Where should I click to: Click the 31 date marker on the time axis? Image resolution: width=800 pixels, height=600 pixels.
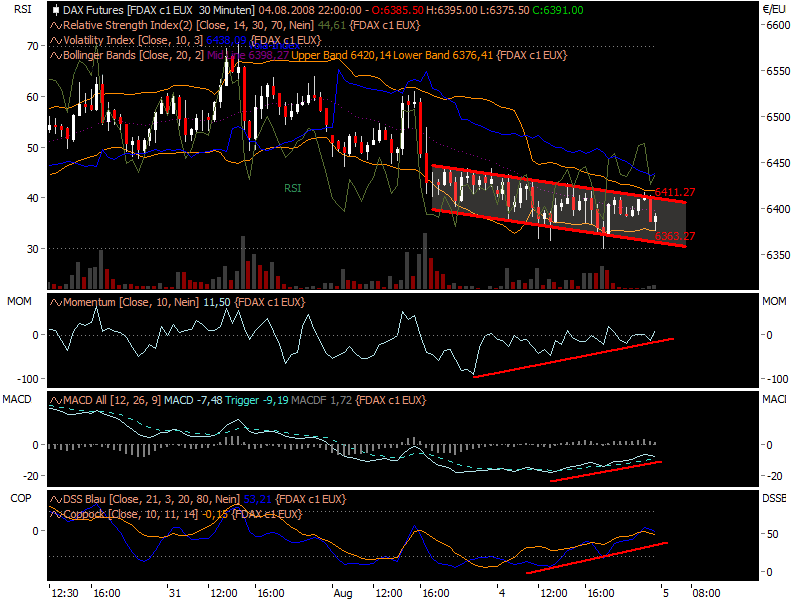coord(175,593)
